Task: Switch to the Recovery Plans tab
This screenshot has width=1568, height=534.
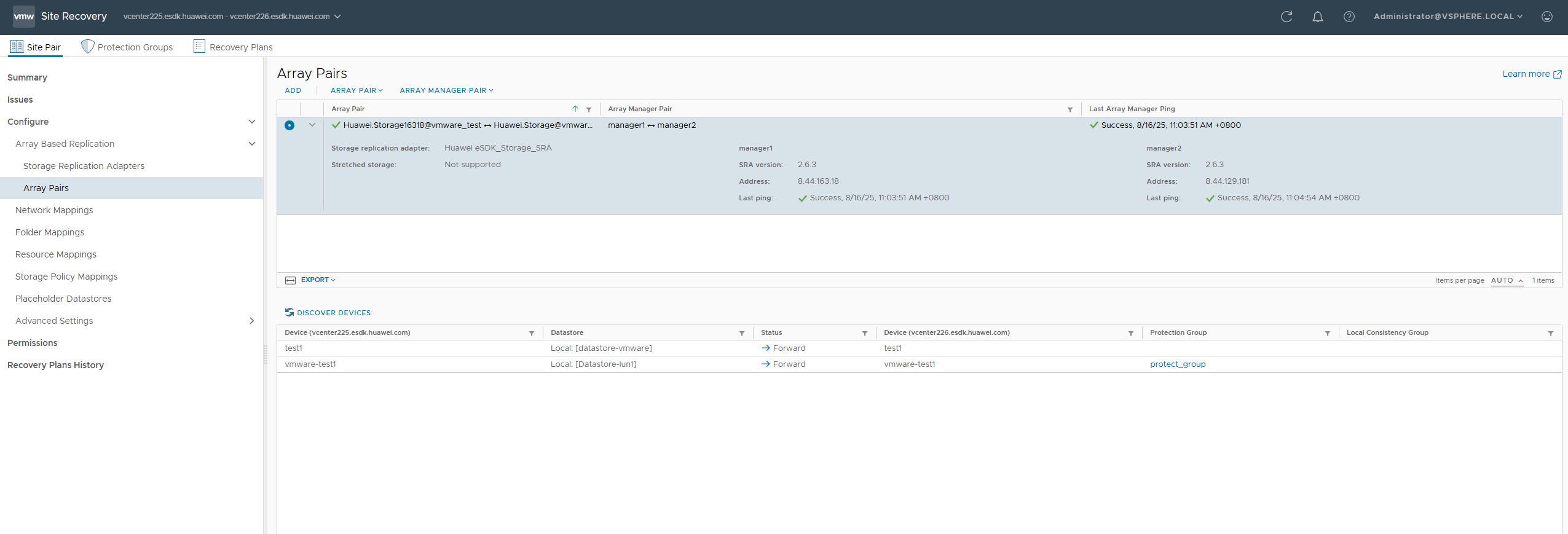Action: 233,47
